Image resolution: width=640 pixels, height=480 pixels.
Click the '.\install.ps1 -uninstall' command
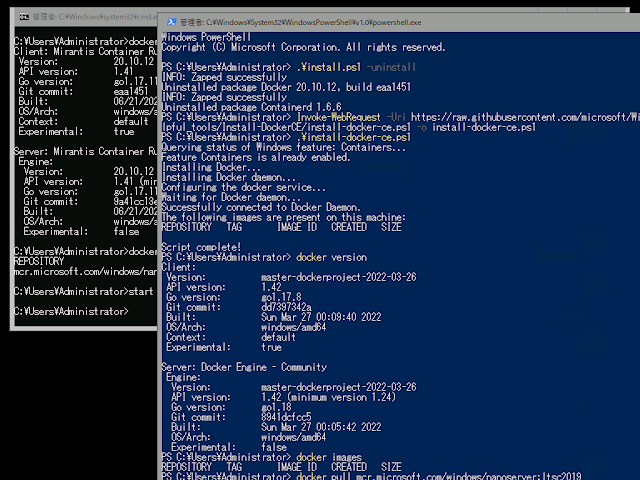coord(356,67)
